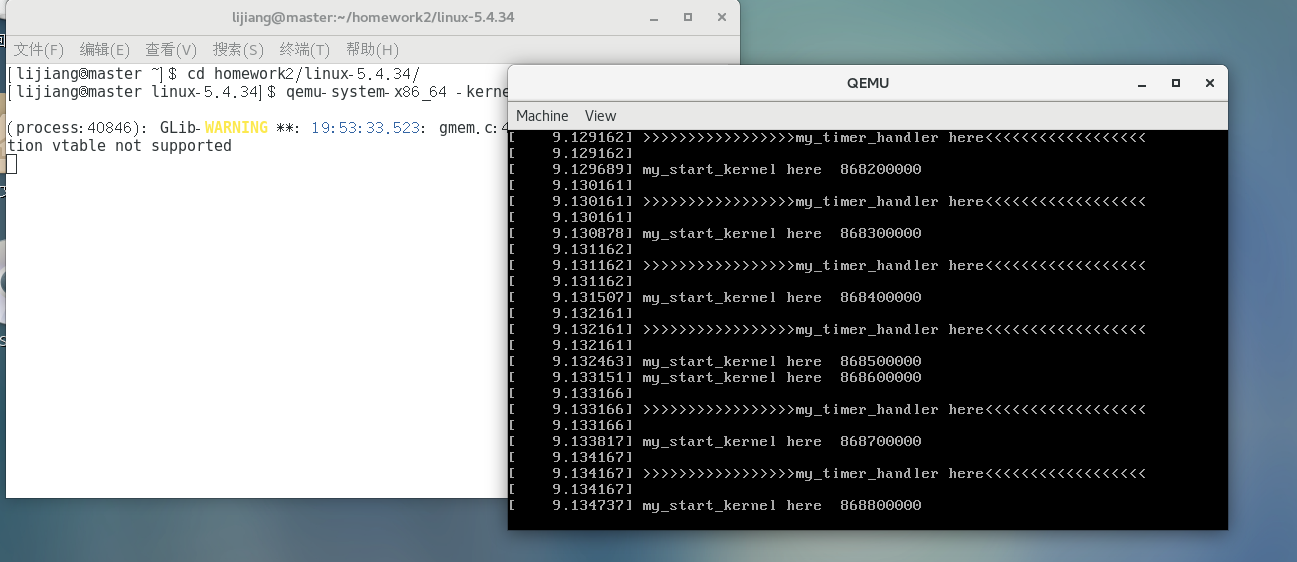1297x562 pixels.
Task: Open the 帮助(H) menu in terminal
Action: pyautogui.click(x=372, y=50)
